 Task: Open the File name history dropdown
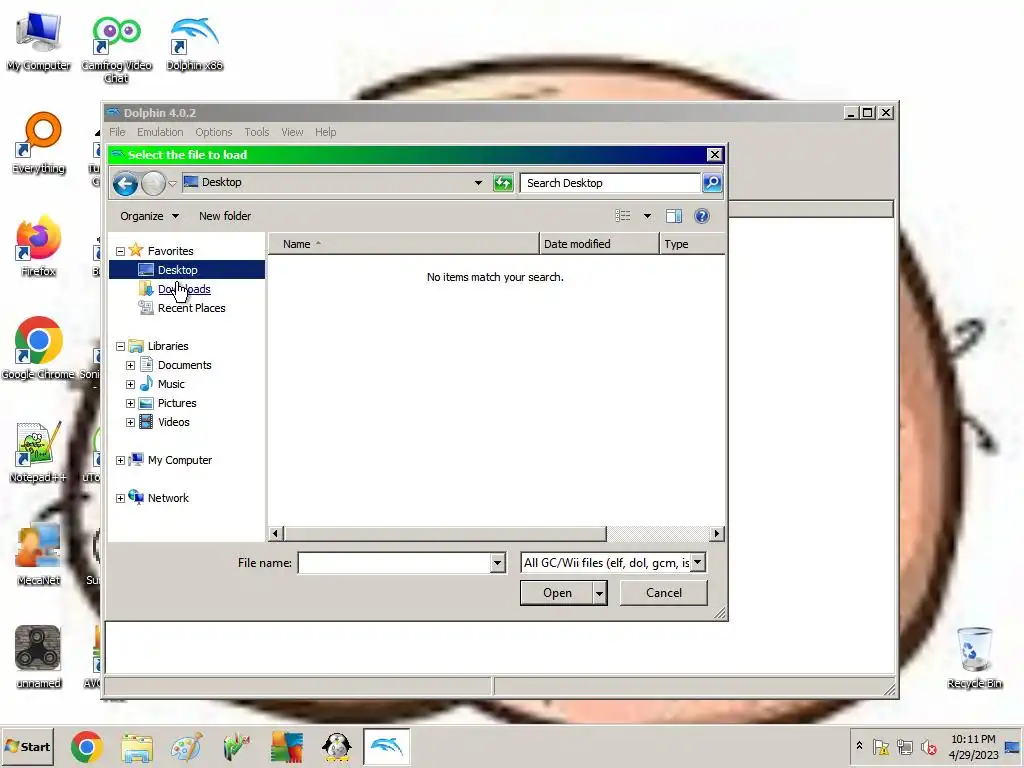tap(498, 563)
